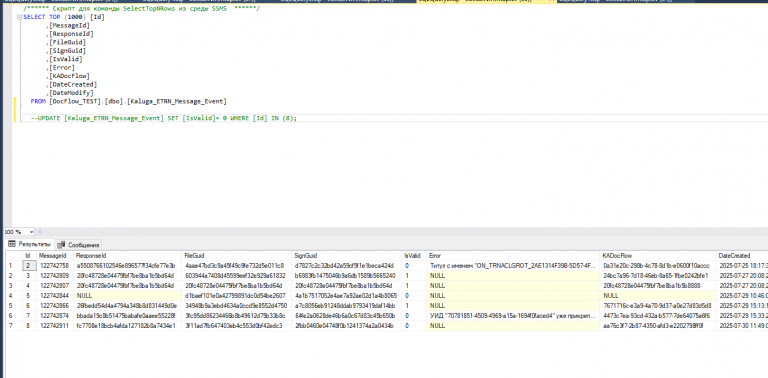Click the select-all corner of the results grid

(14, 256)
